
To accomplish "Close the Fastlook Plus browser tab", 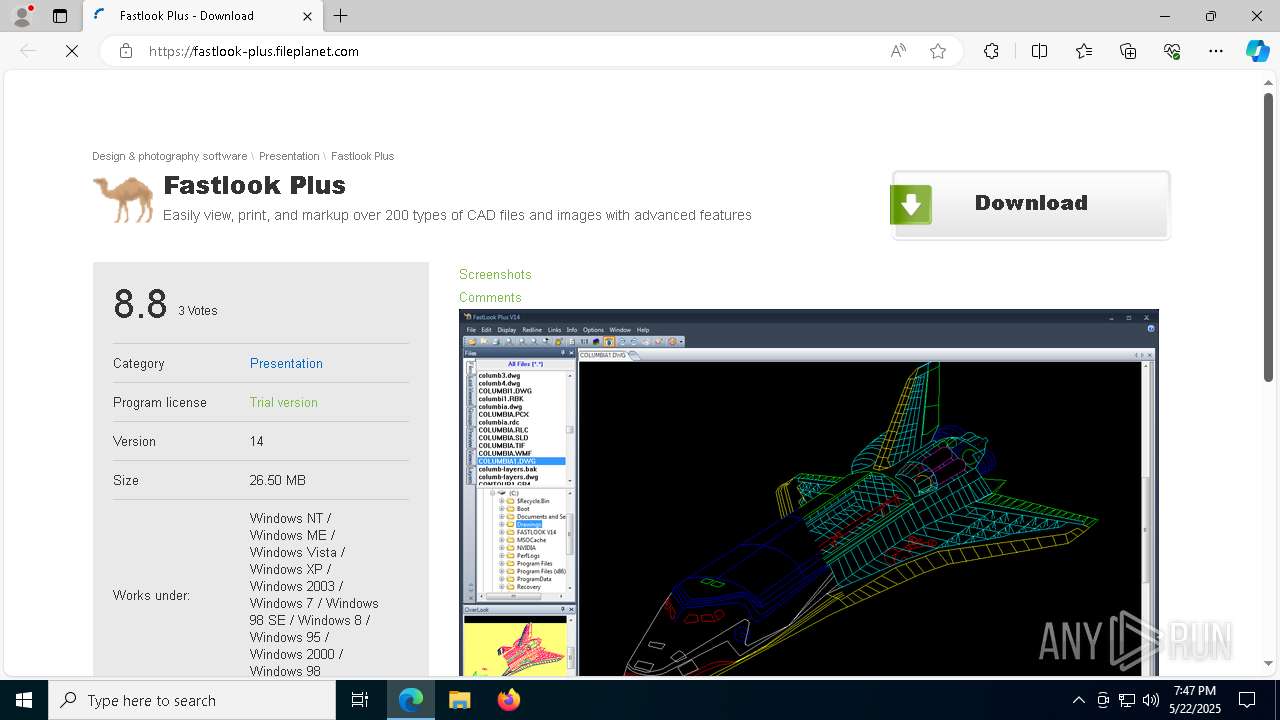I will (307, 16).
